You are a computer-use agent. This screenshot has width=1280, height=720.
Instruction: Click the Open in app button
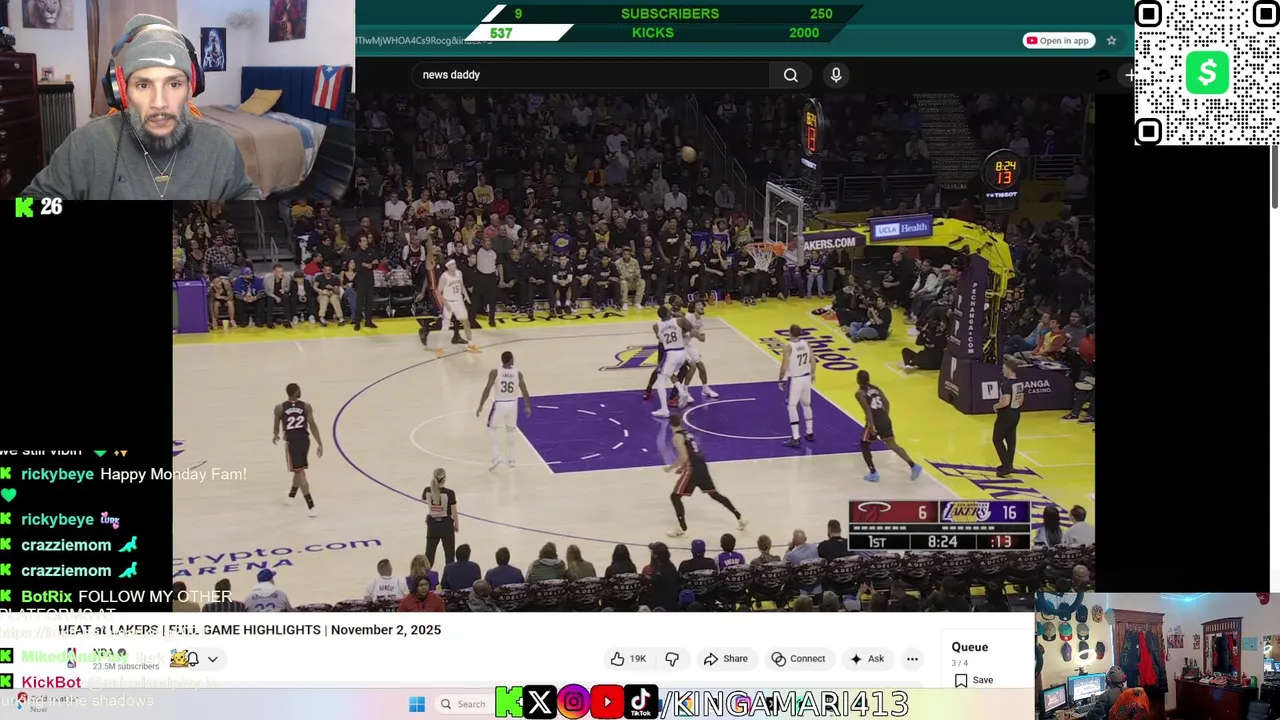(x=1058, y=41)
